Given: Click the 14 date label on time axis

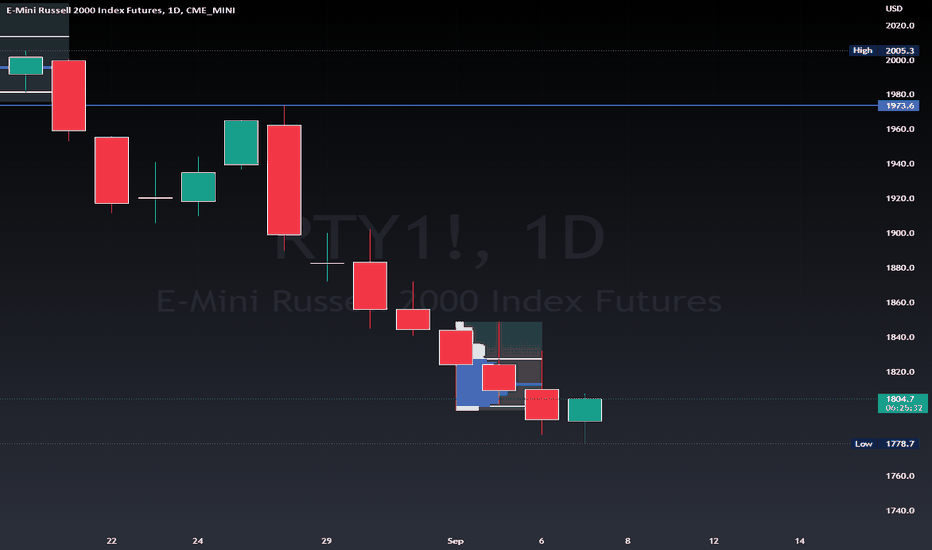Looking at the screenshot, I should coord(799,540).
